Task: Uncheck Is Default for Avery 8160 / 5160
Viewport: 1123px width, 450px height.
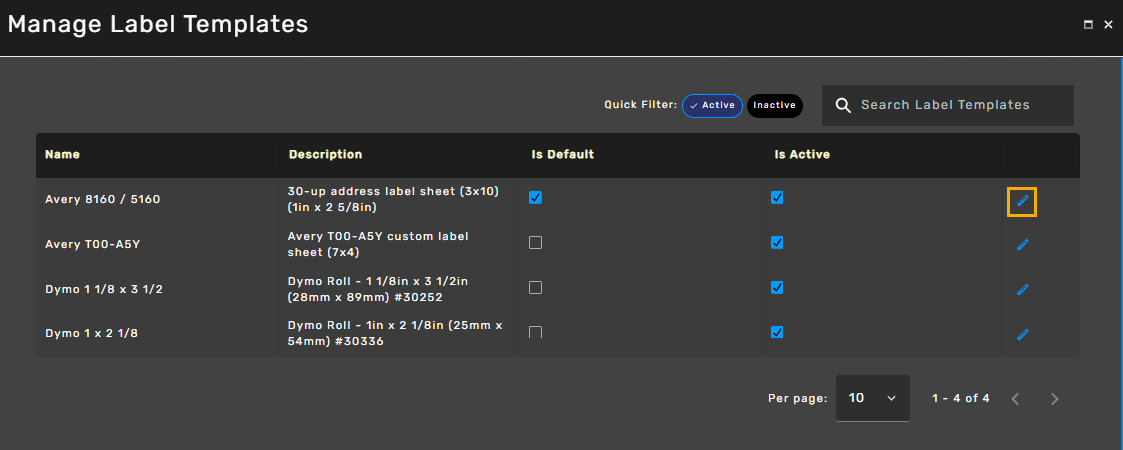Action: tap(535, 198)
